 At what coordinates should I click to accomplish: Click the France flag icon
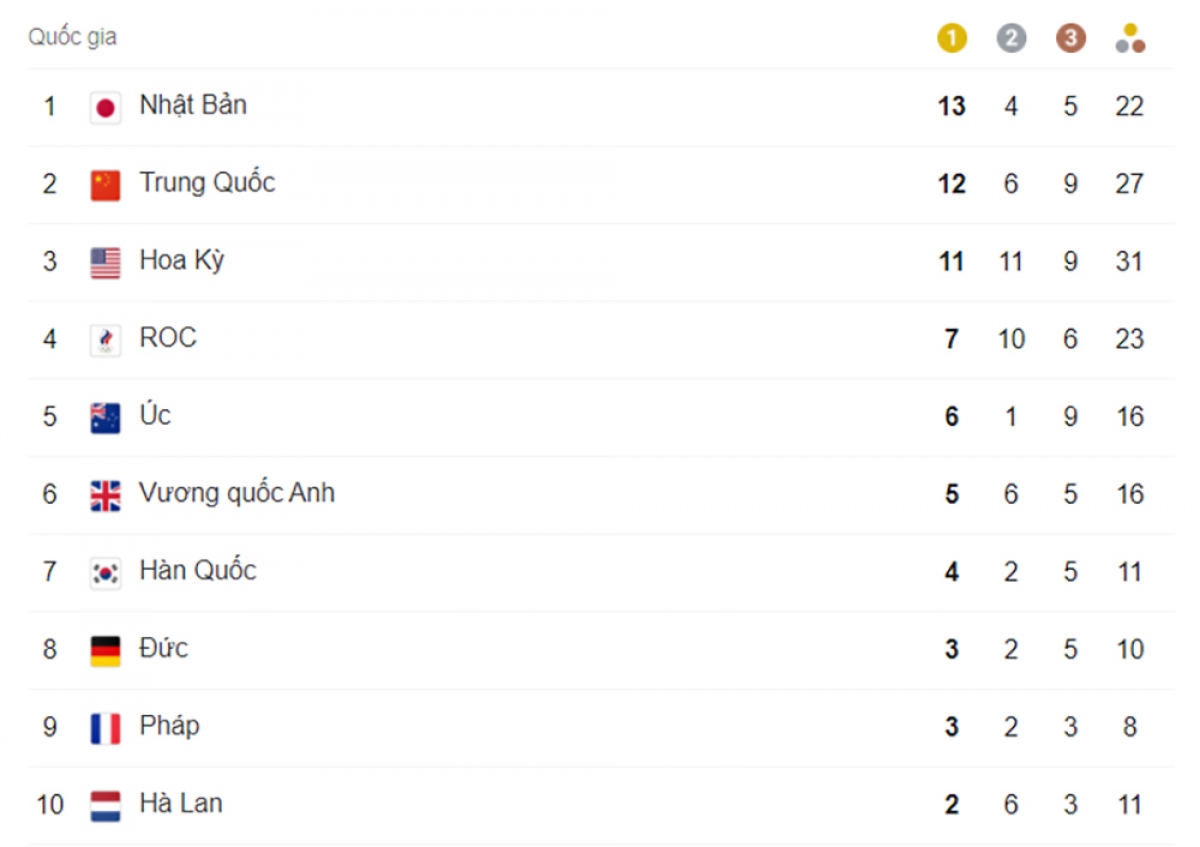[x=105, y=727]
